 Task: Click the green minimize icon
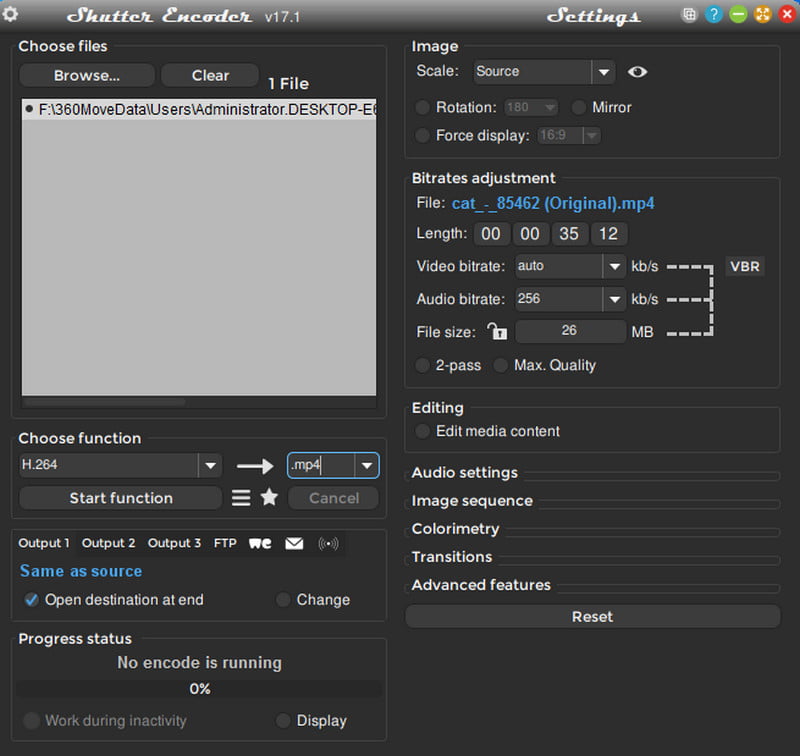pos(738,14)
